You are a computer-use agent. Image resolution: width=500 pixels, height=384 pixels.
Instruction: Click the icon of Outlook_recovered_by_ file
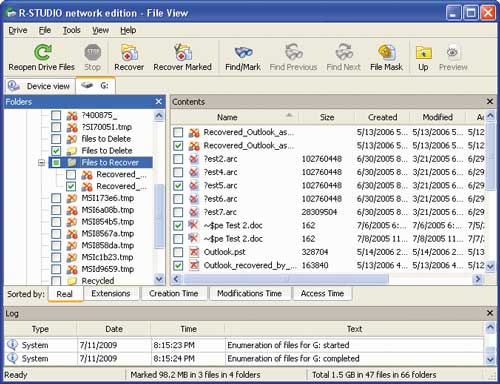[194, 265]
